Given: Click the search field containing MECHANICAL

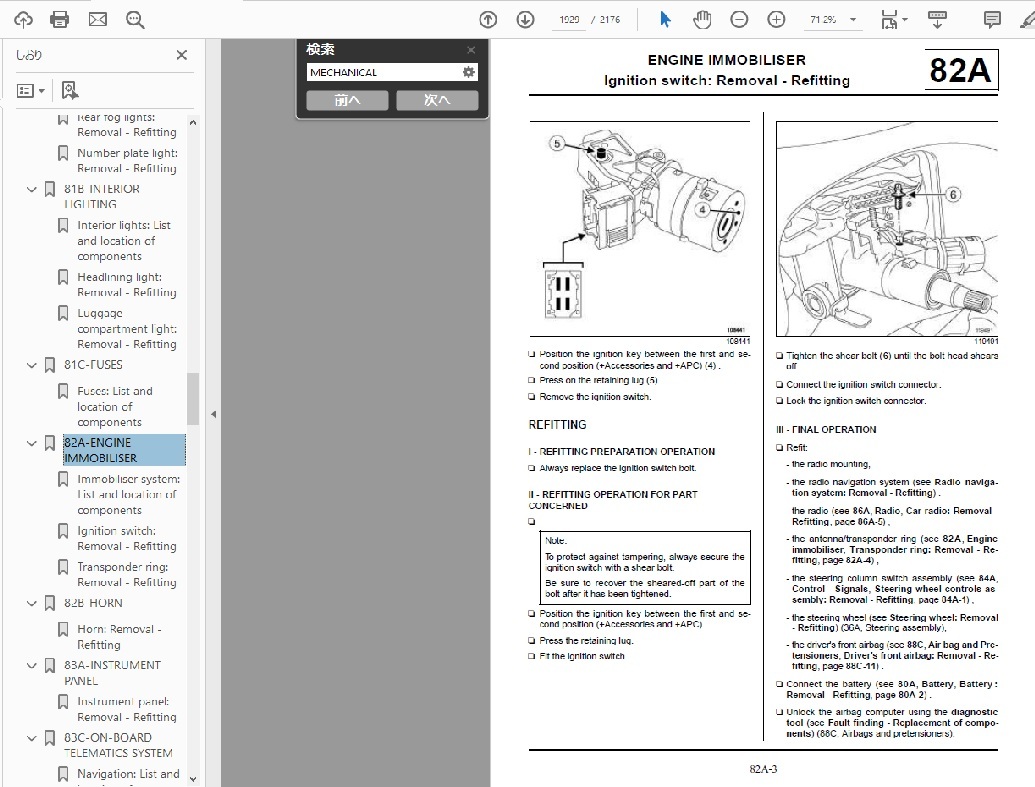Looking at the screenshot, I should click(x=382, y=72).
